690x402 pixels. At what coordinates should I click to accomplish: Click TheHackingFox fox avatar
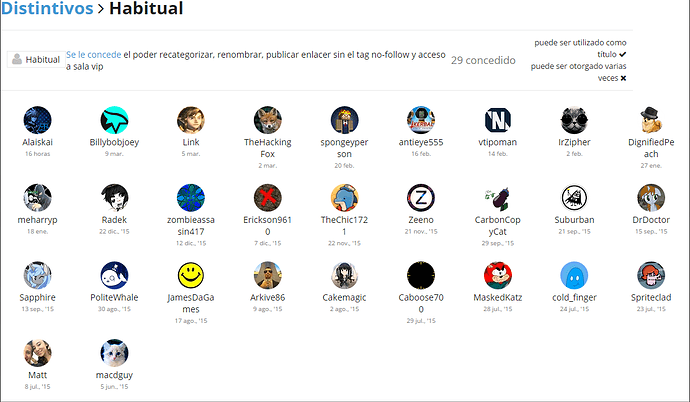(x=268, y=120)
